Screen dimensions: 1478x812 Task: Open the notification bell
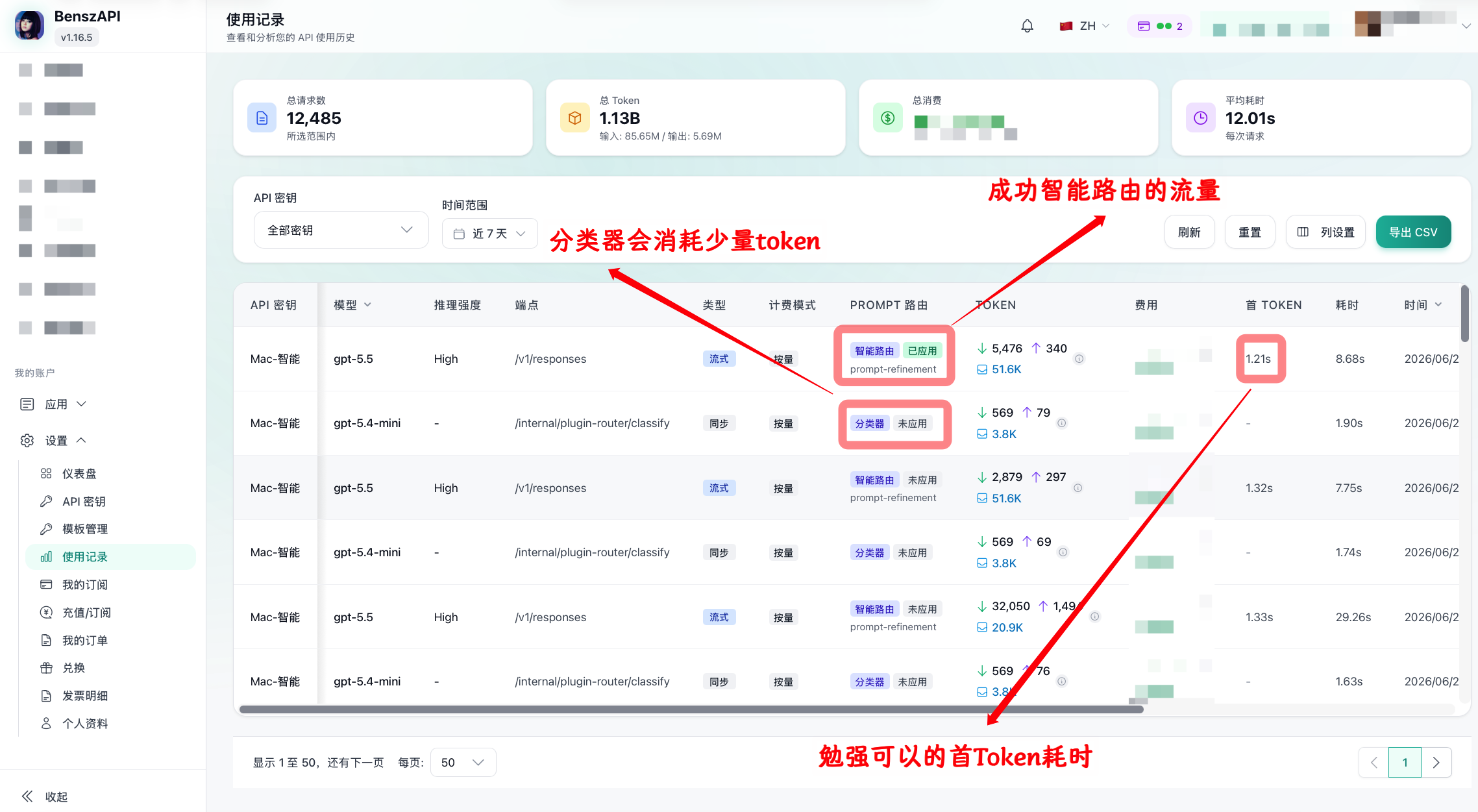1027,26
